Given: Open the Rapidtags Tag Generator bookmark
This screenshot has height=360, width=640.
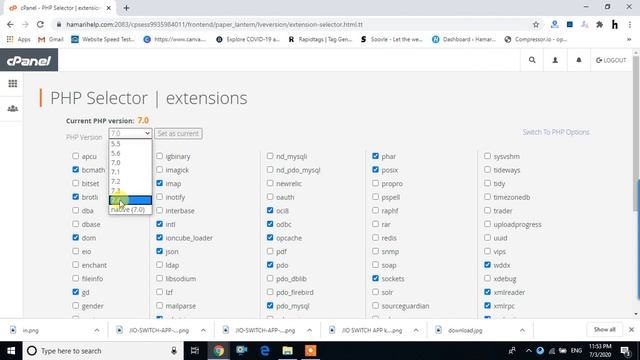Looking at the screenshot, I should coord(320,39).
